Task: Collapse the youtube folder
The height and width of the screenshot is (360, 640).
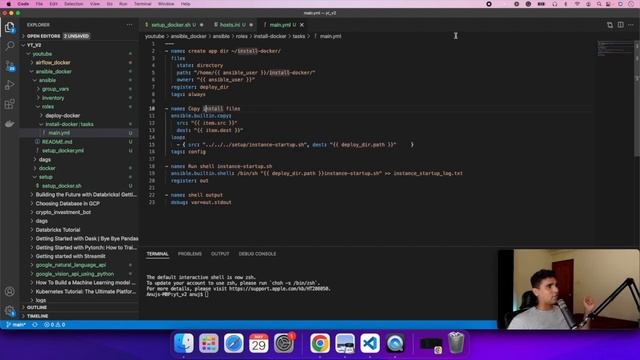Action: click(79, 54)
